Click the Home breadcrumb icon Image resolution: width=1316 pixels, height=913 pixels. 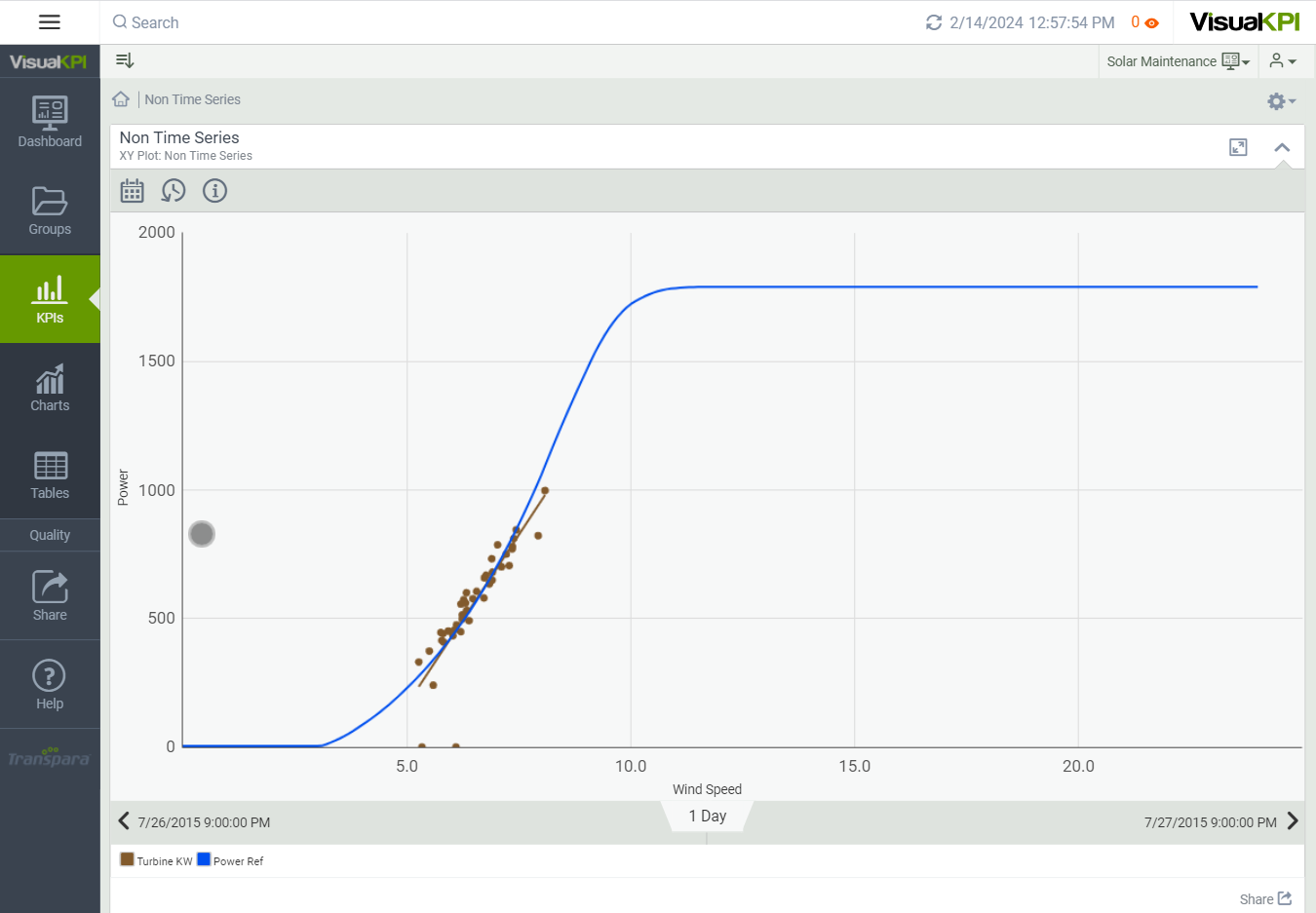point(121,99)
